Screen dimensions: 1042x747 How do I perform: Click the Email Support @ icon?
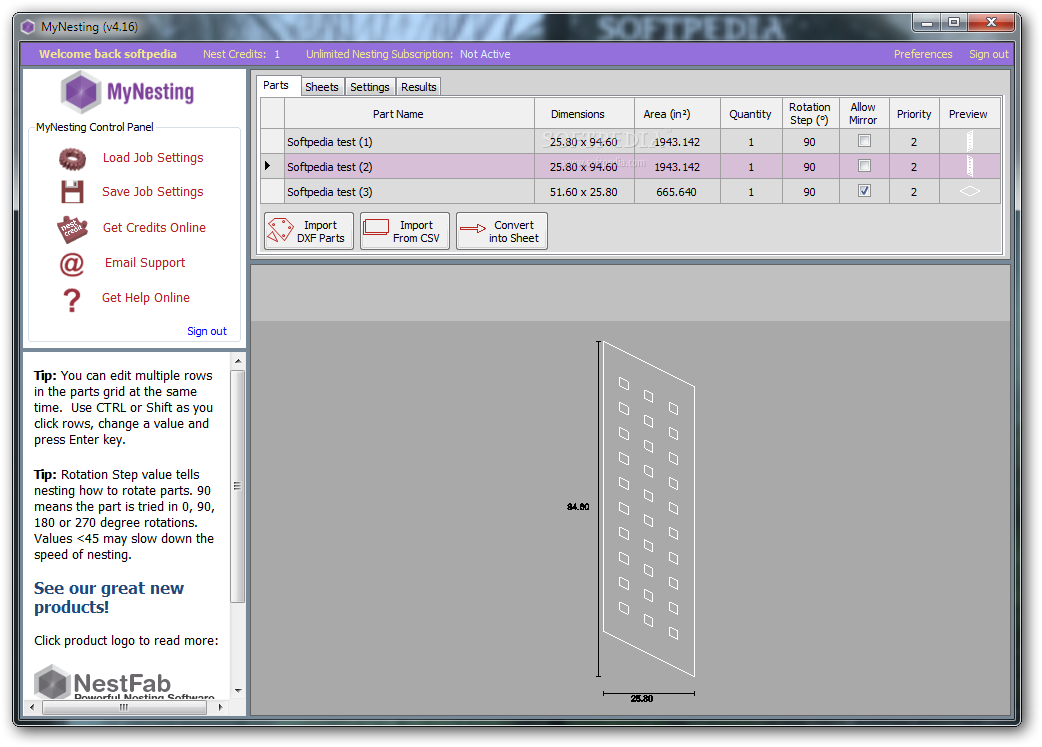click(72, 264)
